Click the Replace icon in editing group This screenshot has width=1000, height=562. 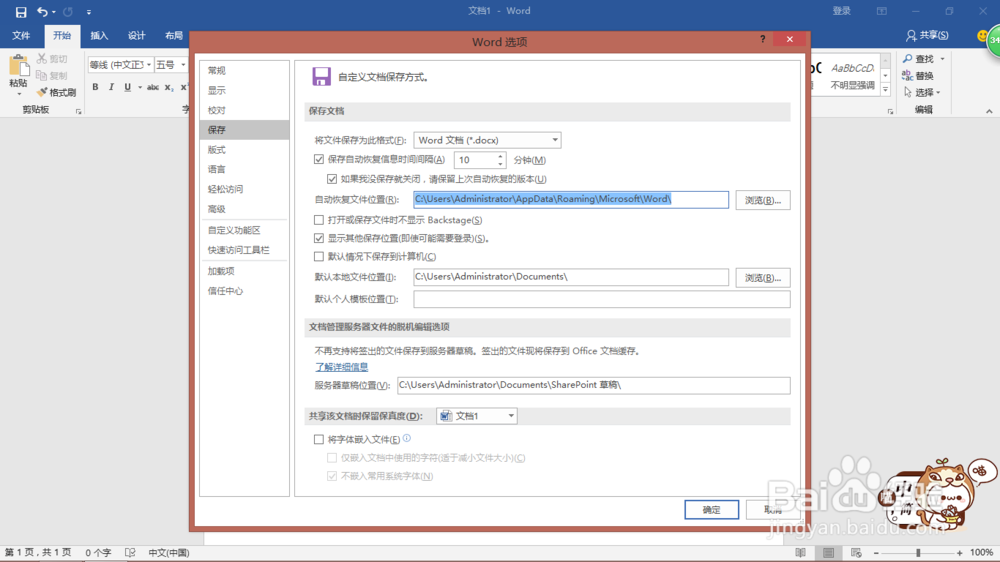click(x=908, y=75)
